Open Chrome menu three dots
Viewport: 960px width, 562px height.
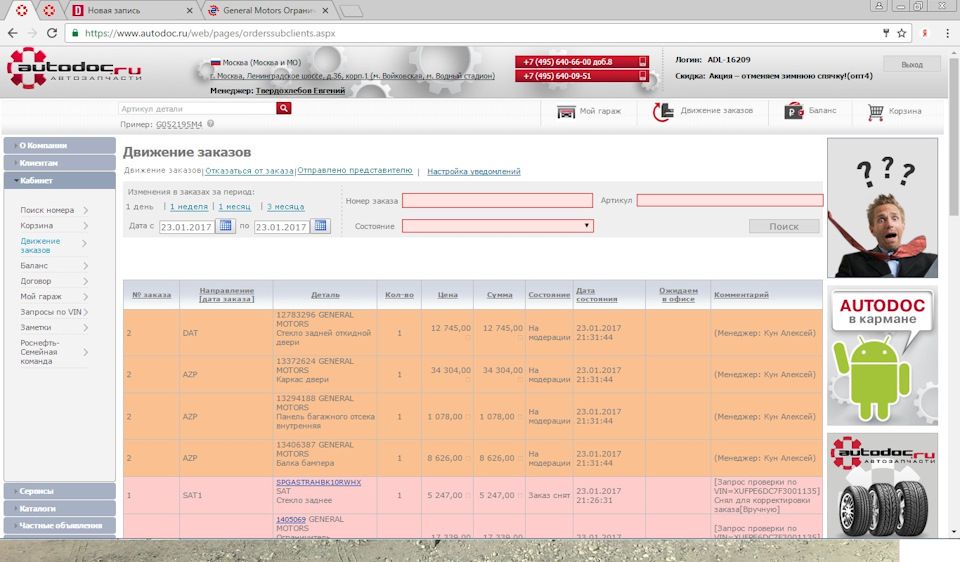click(x=947, y=33)
